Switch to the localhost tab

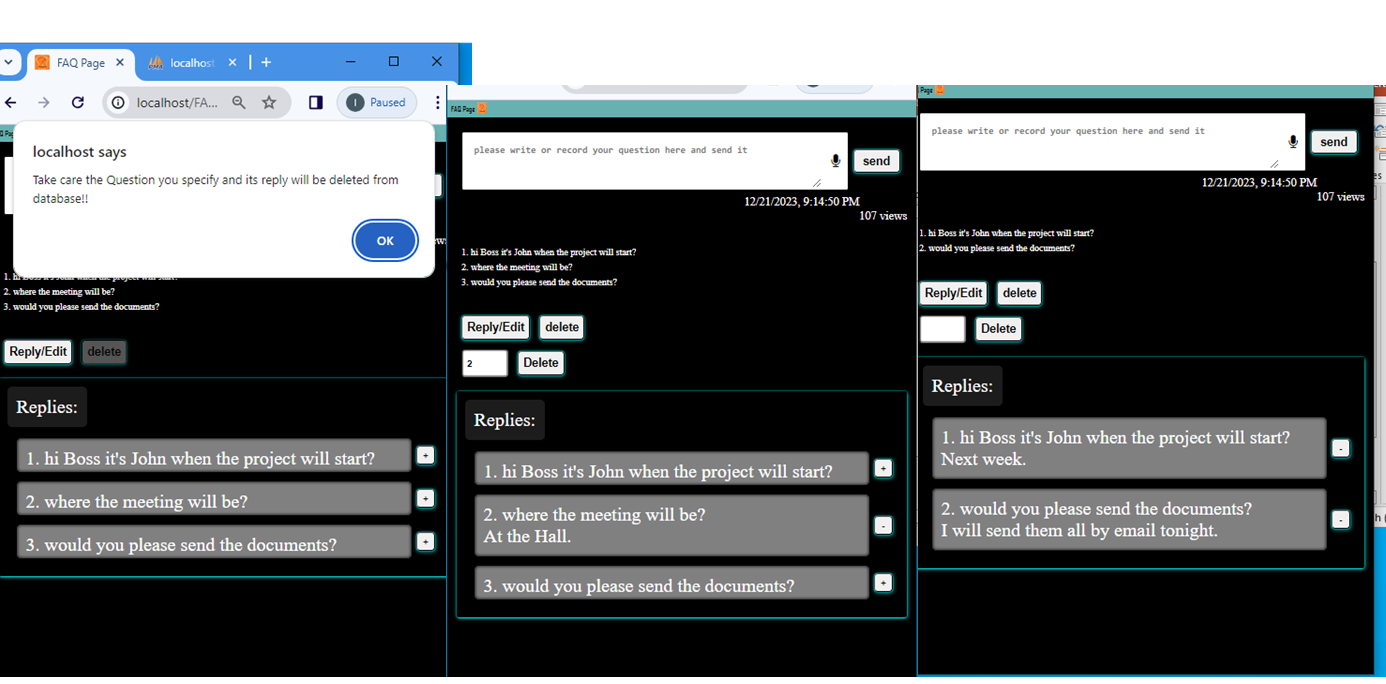pos(185,62)
